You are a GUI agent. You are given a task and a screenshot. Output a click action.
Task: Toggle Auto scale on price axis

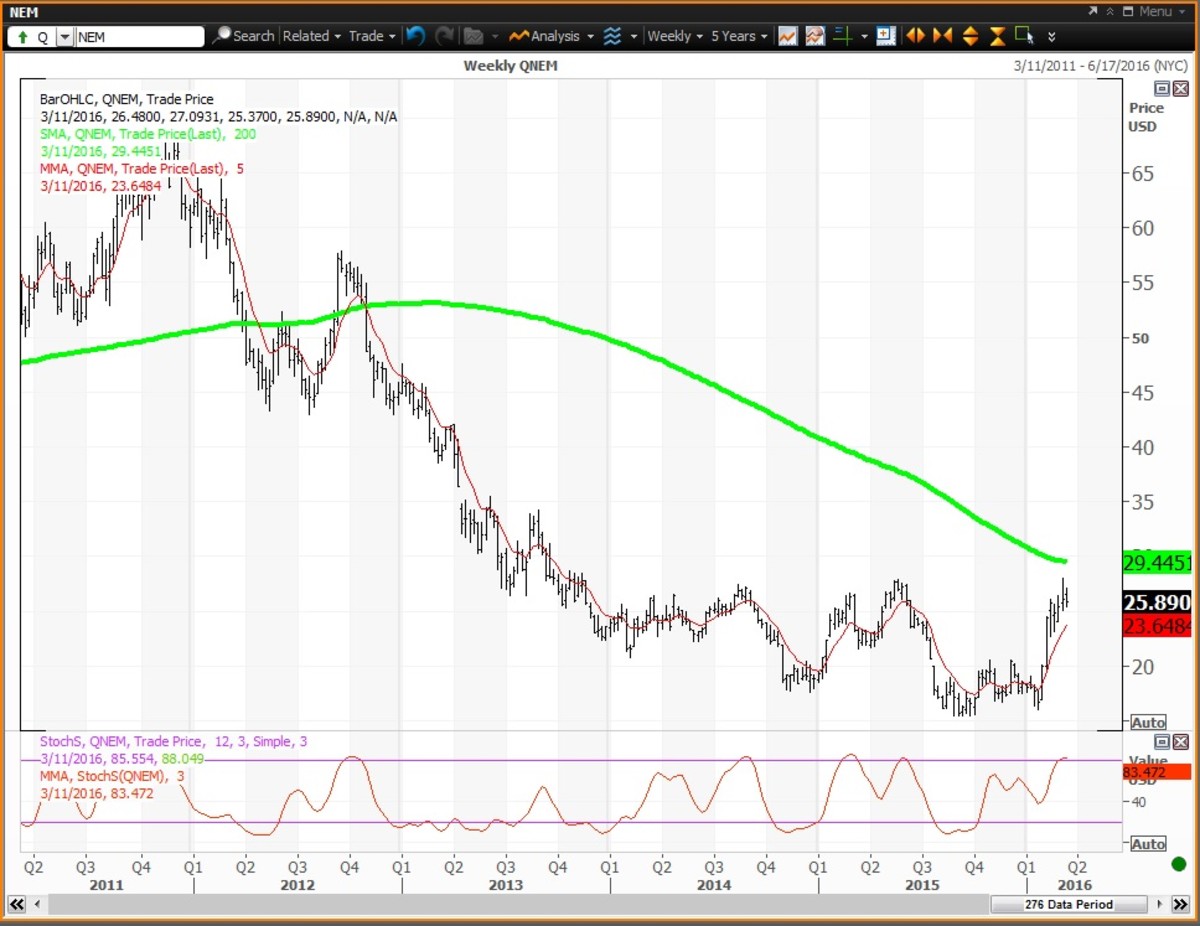1148,722
